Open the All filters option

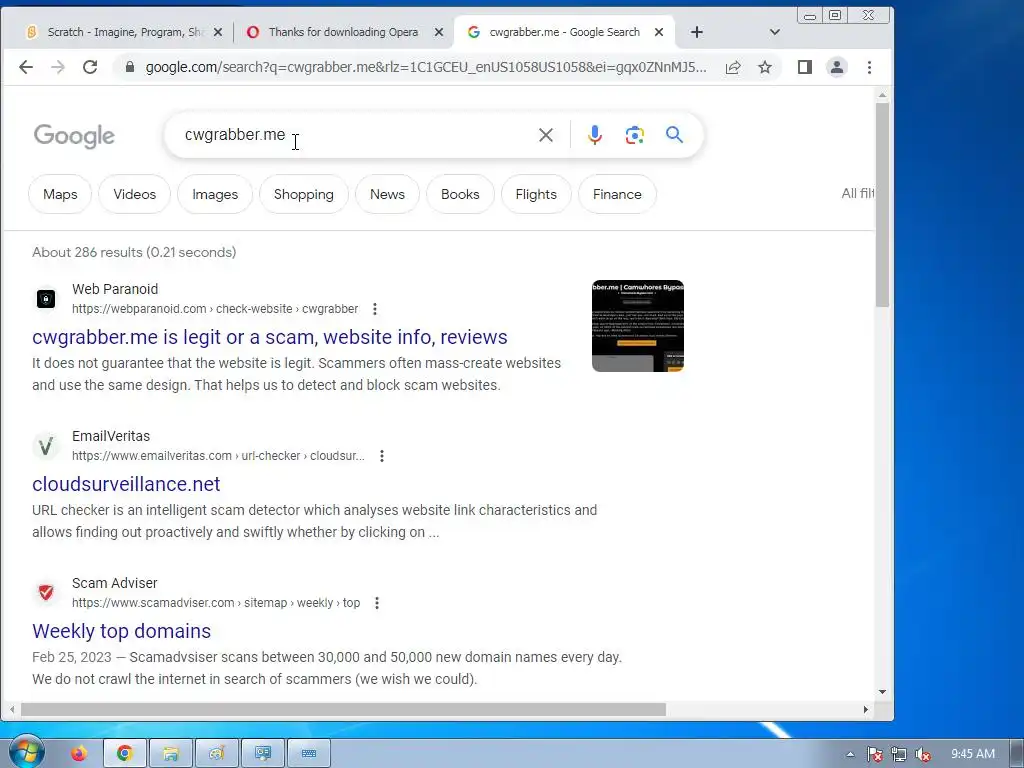[857, 193]
